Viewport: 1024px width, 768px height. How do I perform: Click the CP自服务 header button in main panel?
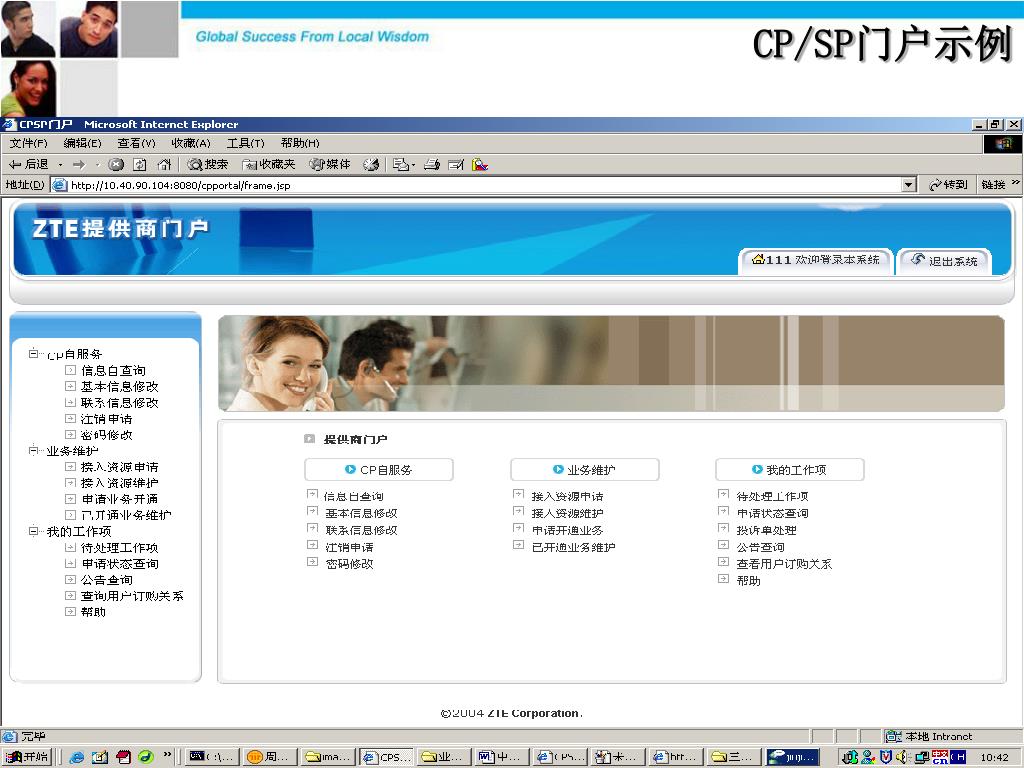click(379, 470)
